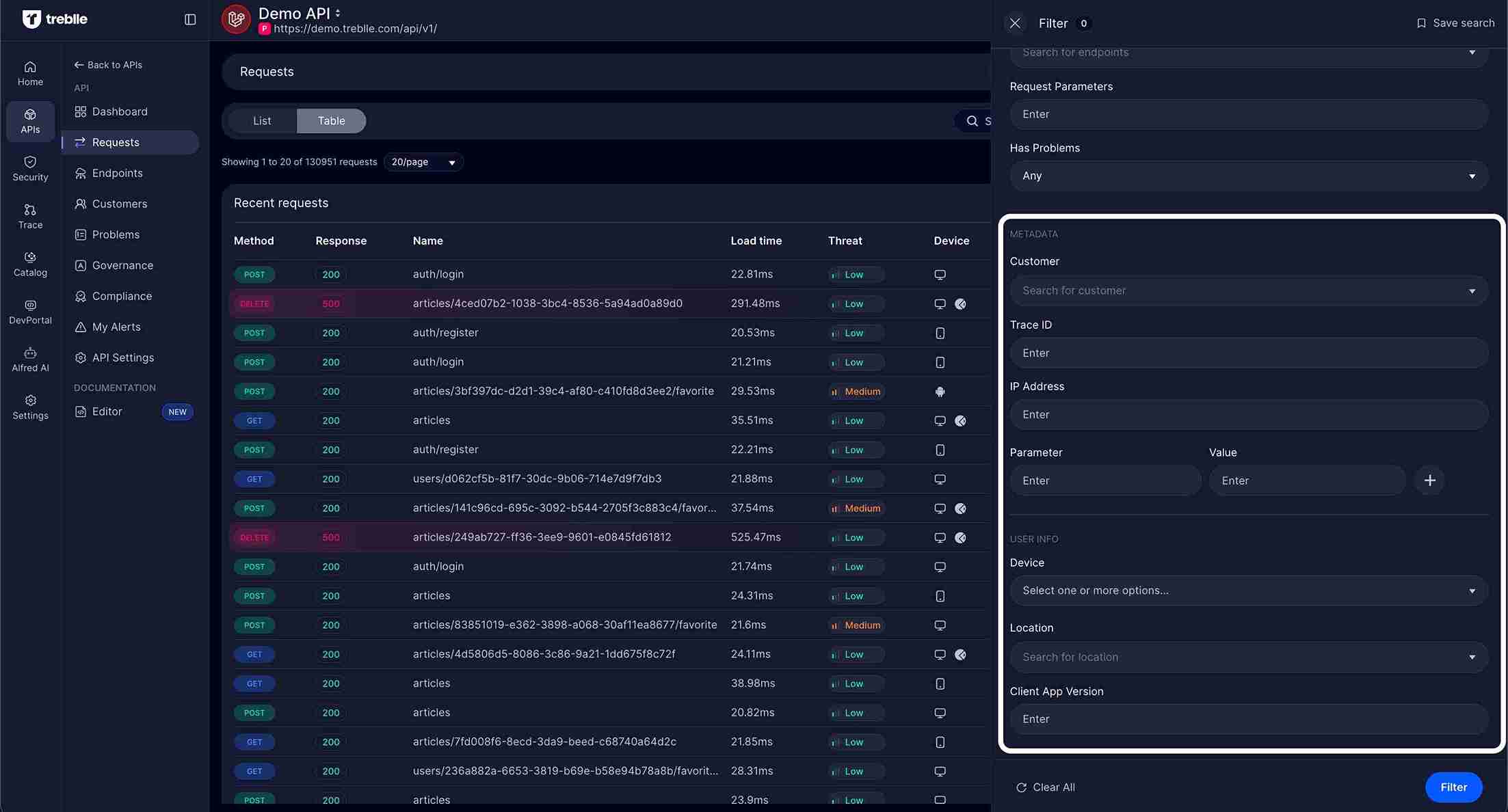
Task: Open the Endpoints menu item
Action: point(117,173)
